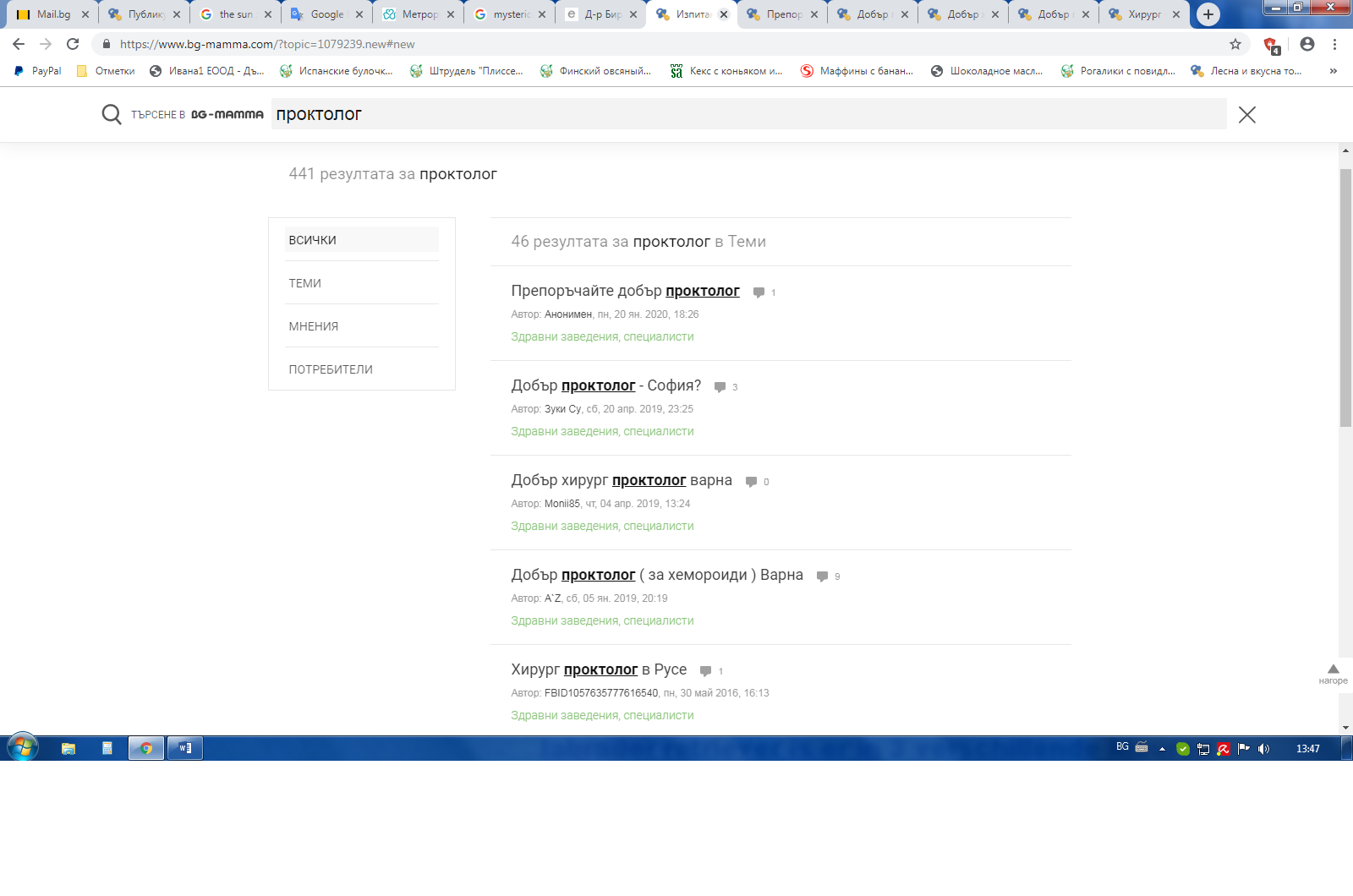Viewport: 1353px width, 896px height.
Task: Select the МНЕНИЯ filter
Action: (314, 326)
